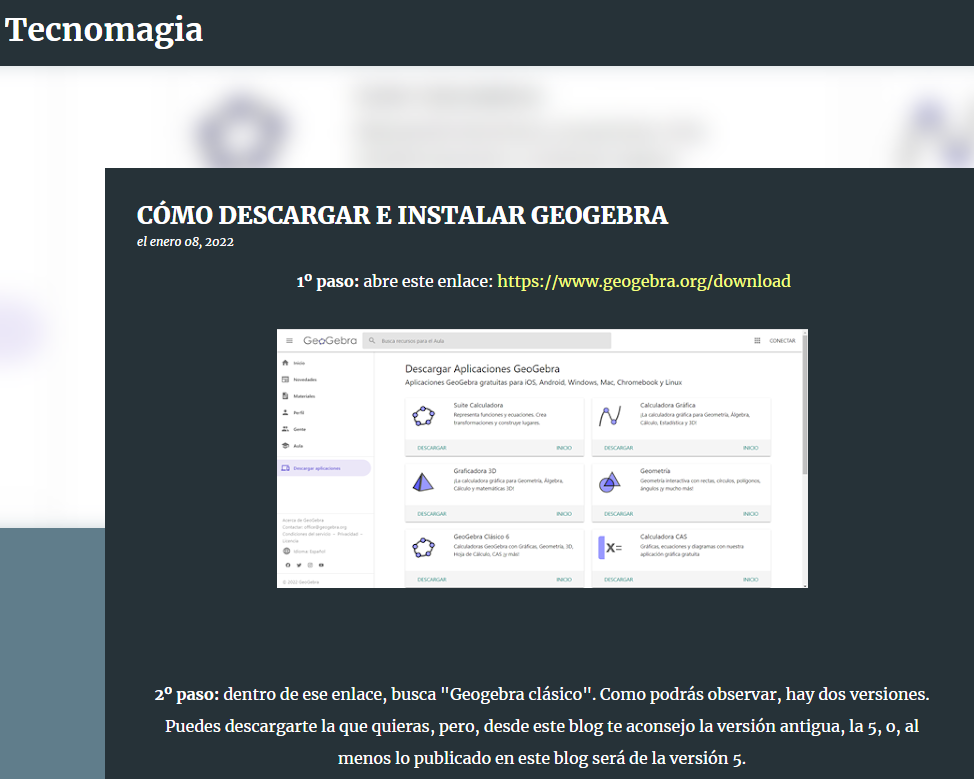Click the Busca recursos search field

(490, 341)
